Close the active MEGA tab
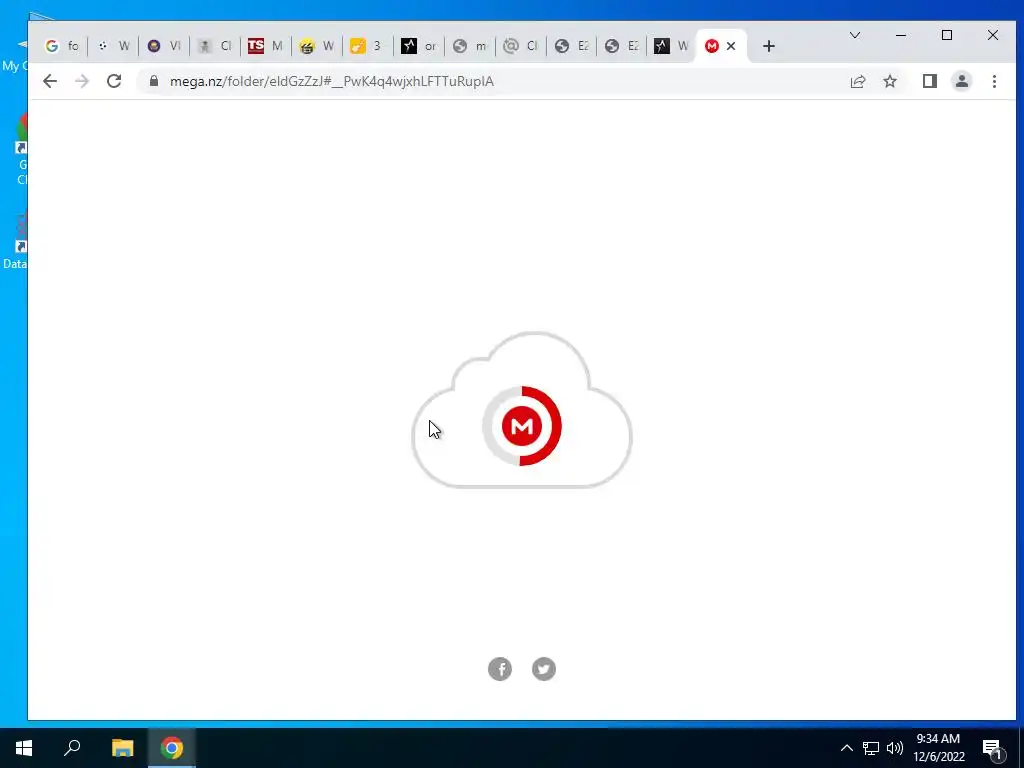This screenshot has width=1024, height=768. tap(731, 46)
